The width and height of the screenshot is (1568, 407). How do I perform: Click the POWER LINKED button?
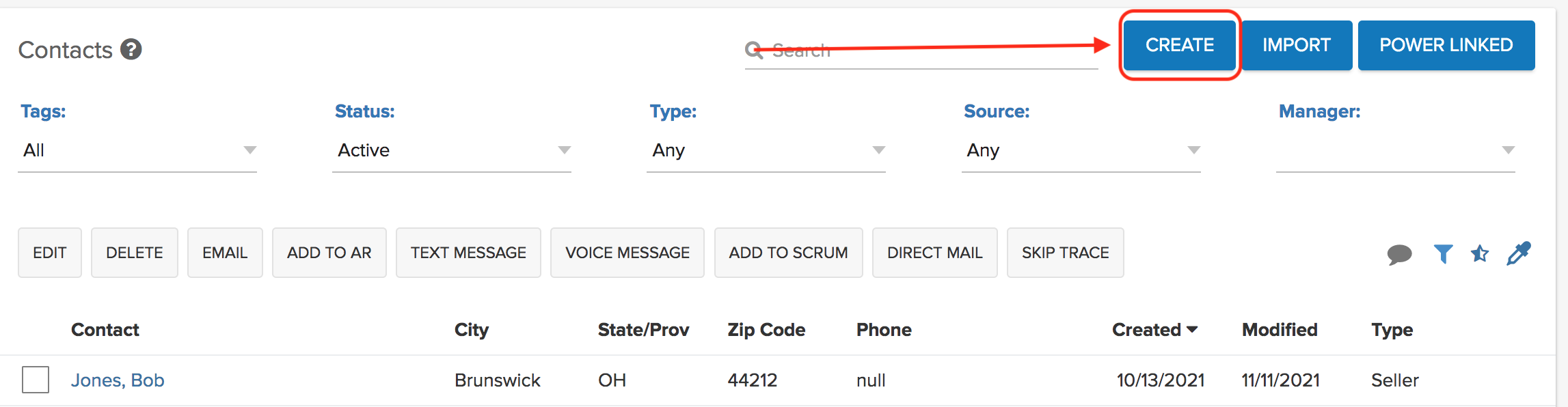pos(1446,45)
